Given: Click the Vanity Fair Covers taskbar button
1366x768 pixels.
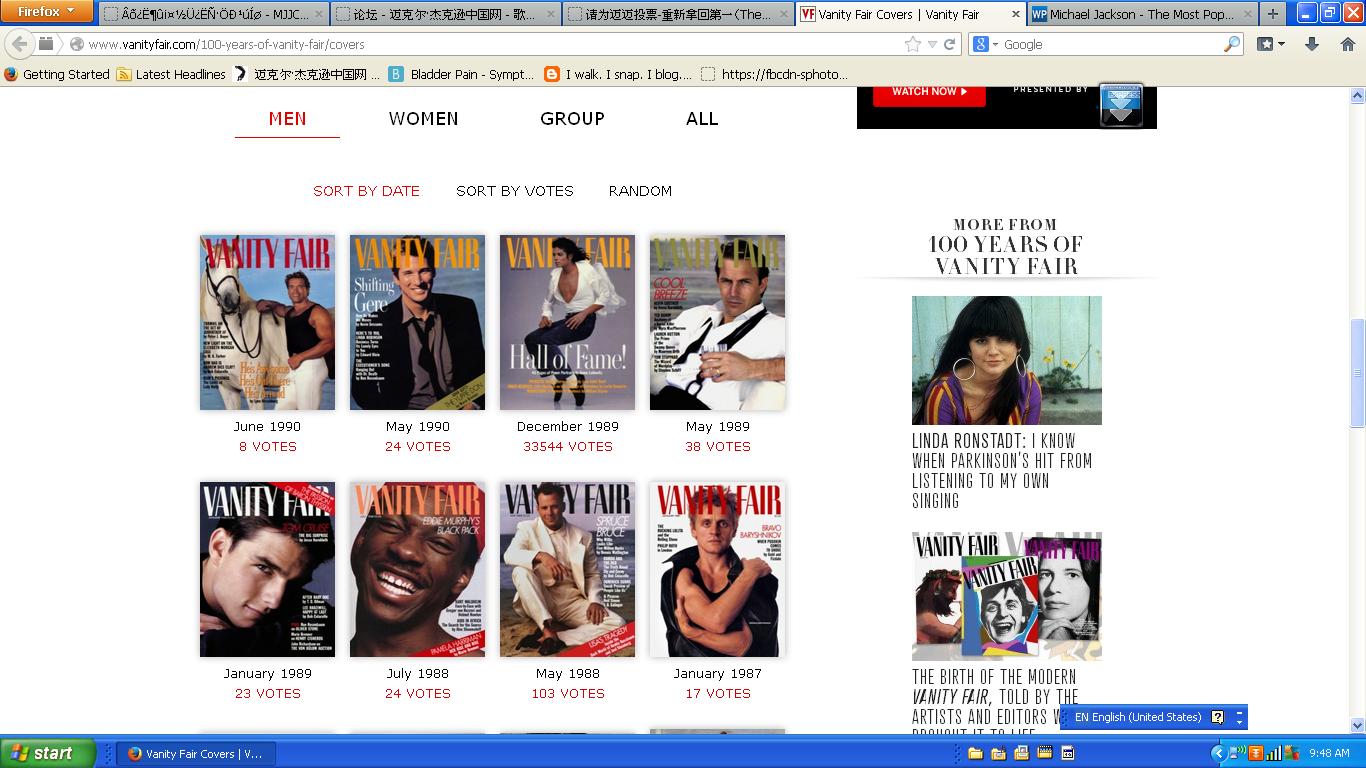Looking at the screenshot, I should point(196,753).
